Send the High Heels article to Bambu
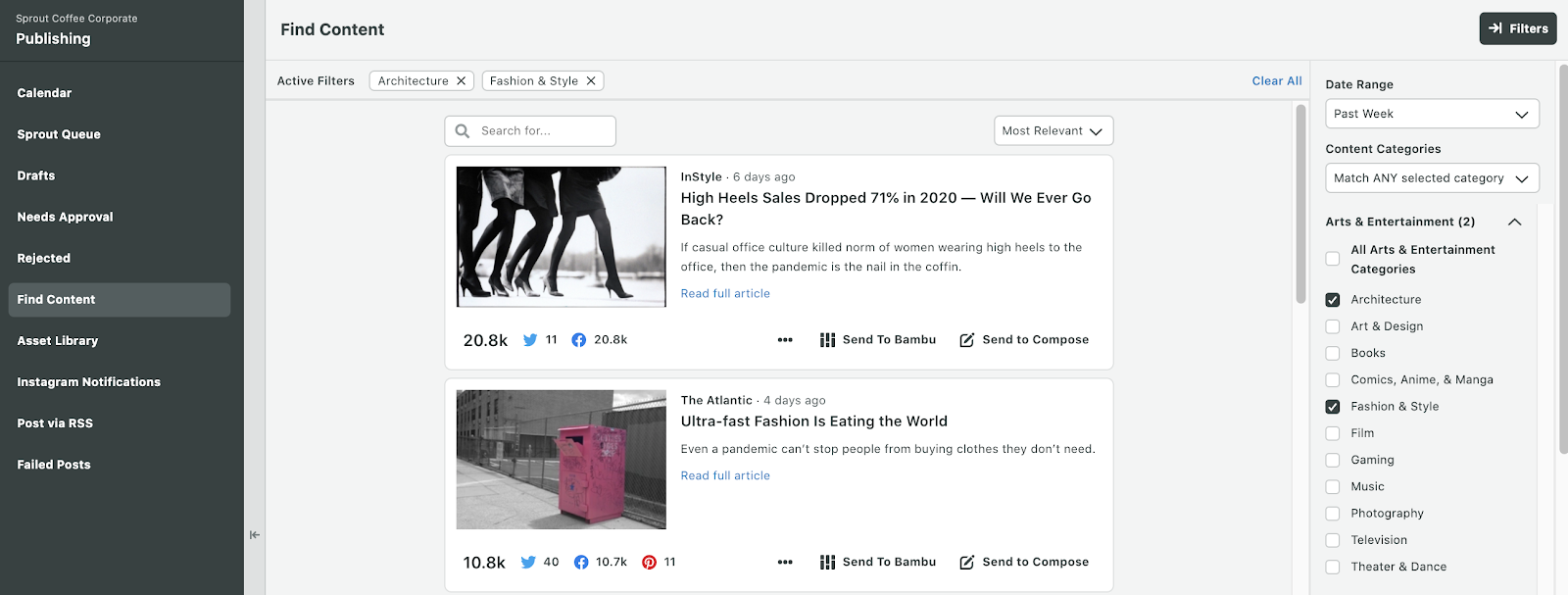Screen dimensions: 1568x595 [x=878, y=340]
